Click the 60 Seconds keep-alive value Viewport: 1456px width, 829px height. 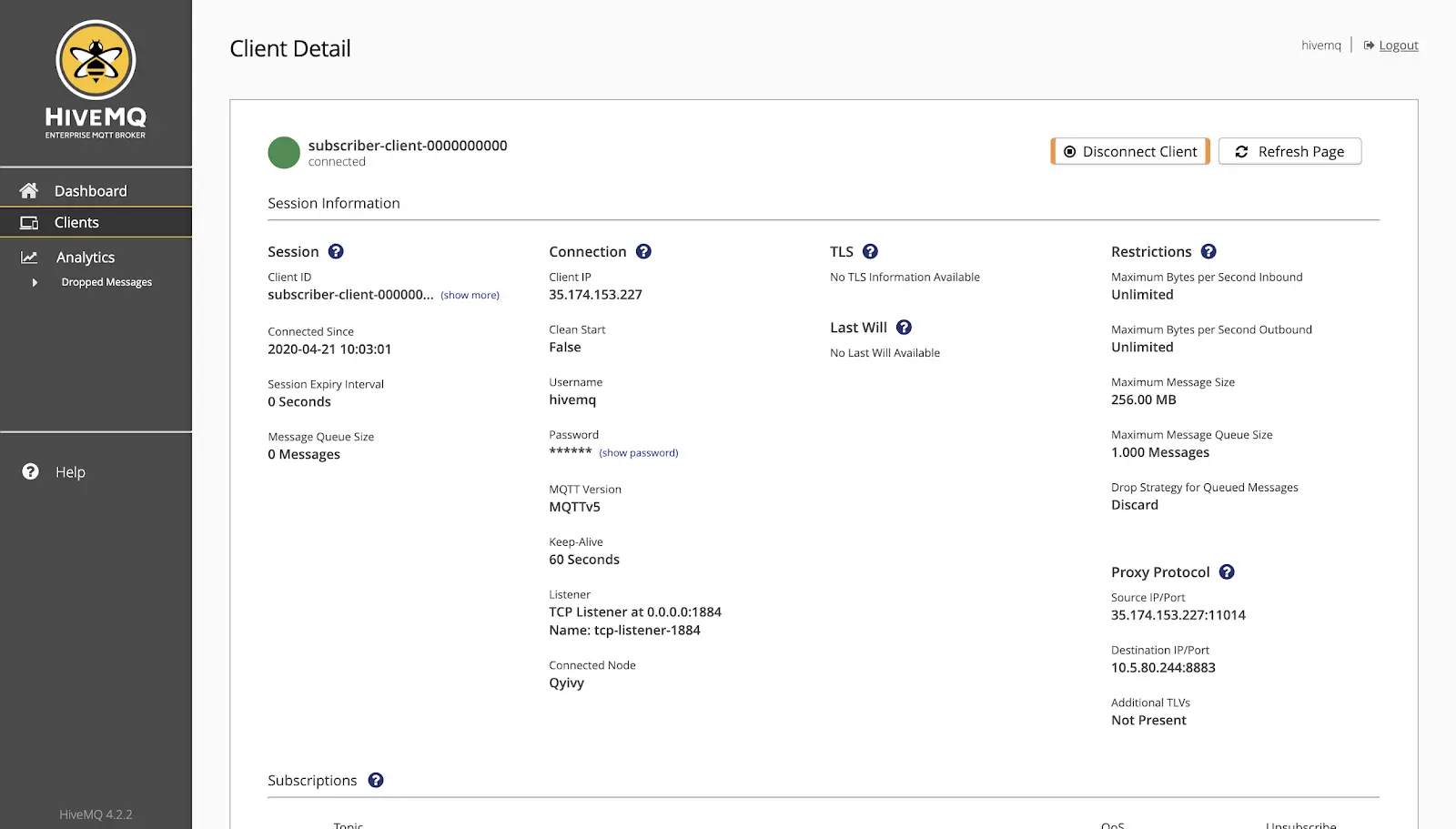pyautogui.click(x=584, y=561)
